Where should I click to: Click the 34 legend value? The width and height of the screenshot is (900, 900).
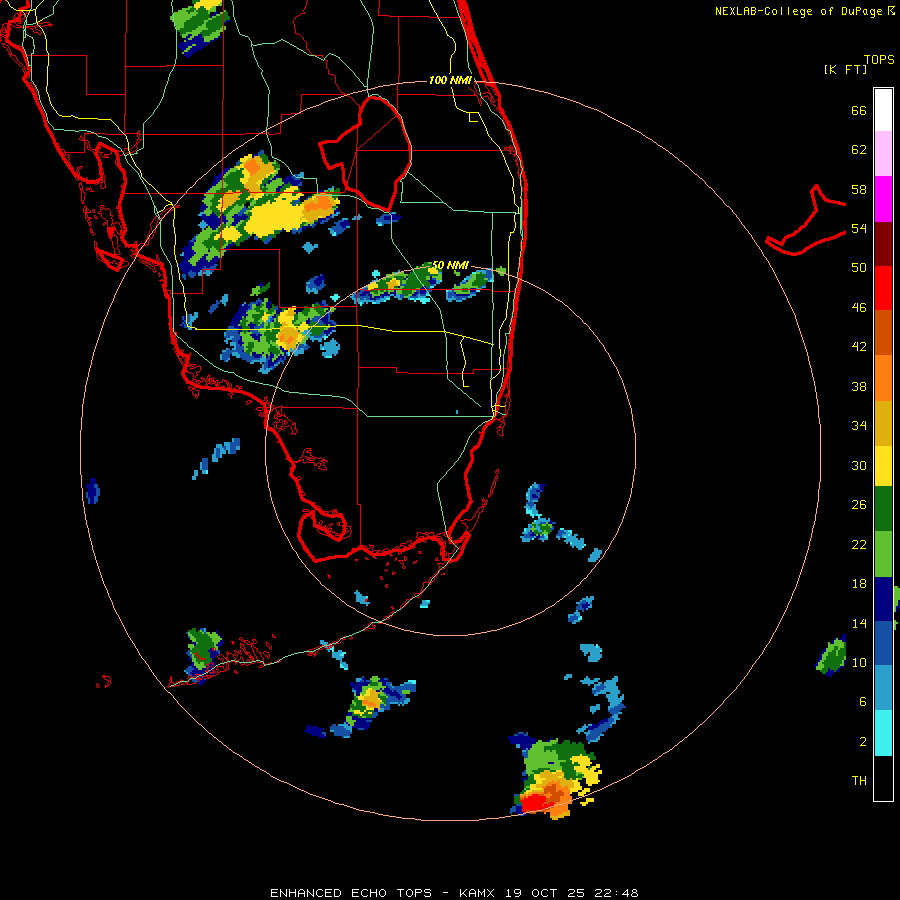pos(859,425)
